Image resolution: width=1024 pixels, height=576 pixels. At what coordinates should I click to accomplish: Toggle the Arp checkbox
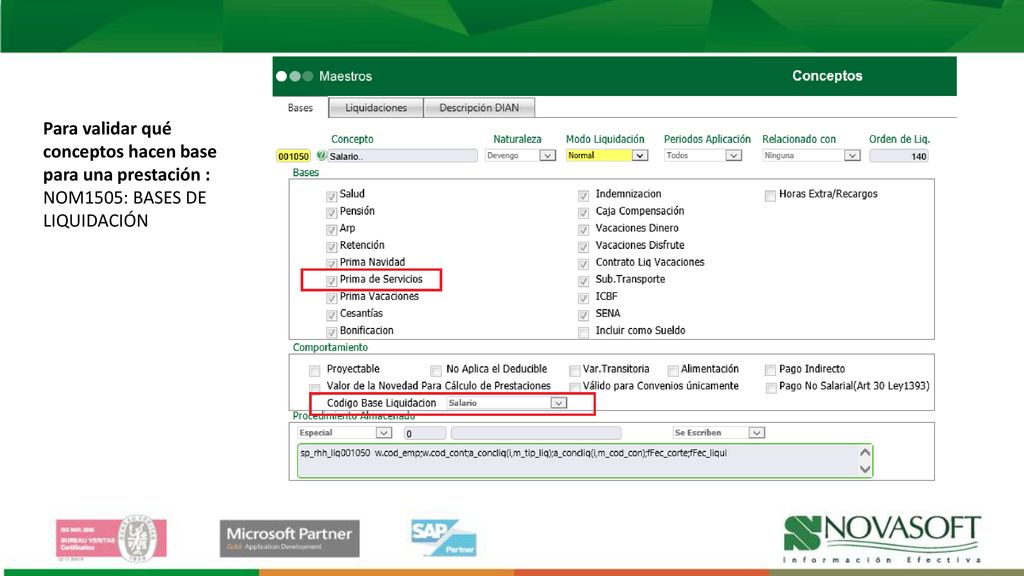coord(332,230)
